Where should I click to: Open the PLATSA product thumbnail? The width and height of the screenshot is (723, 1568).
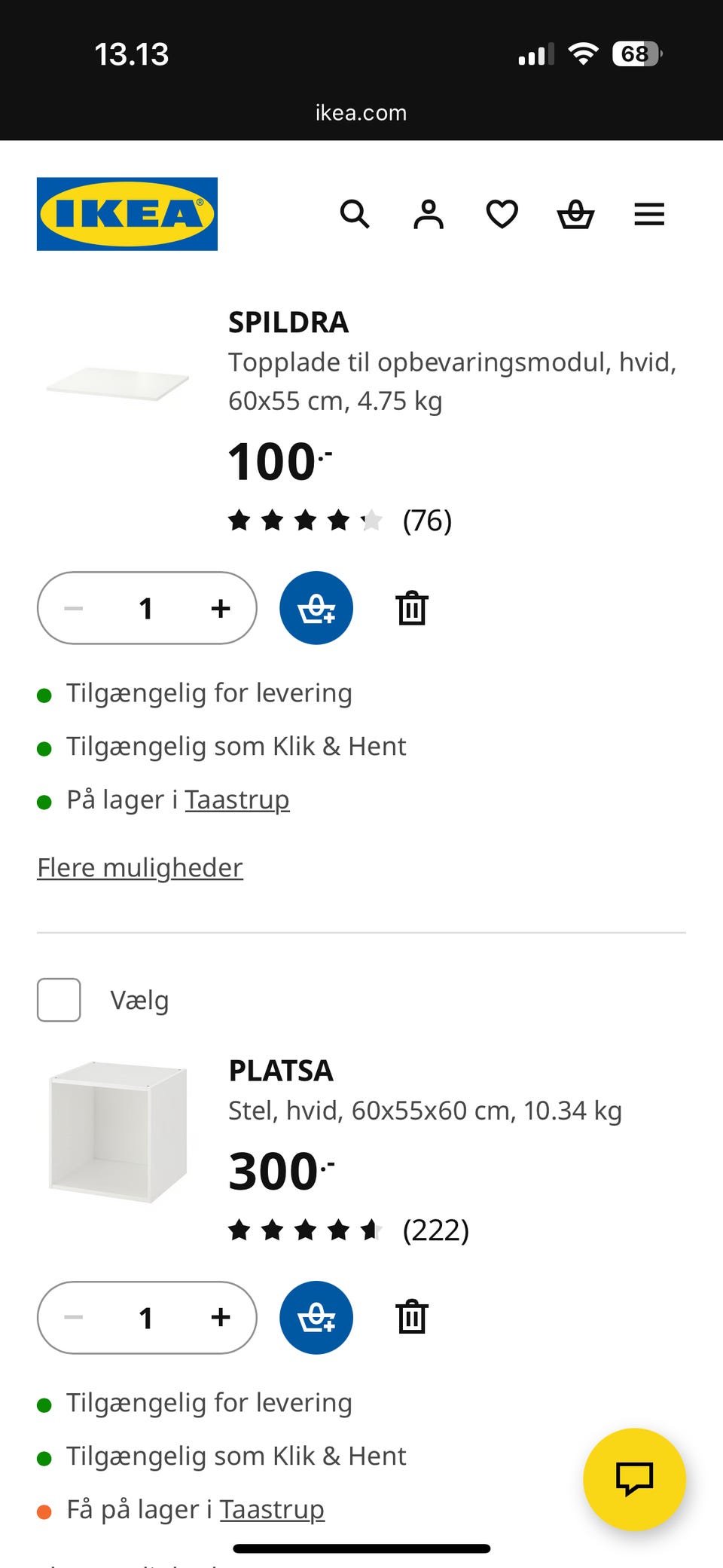tap(118, 1132)
